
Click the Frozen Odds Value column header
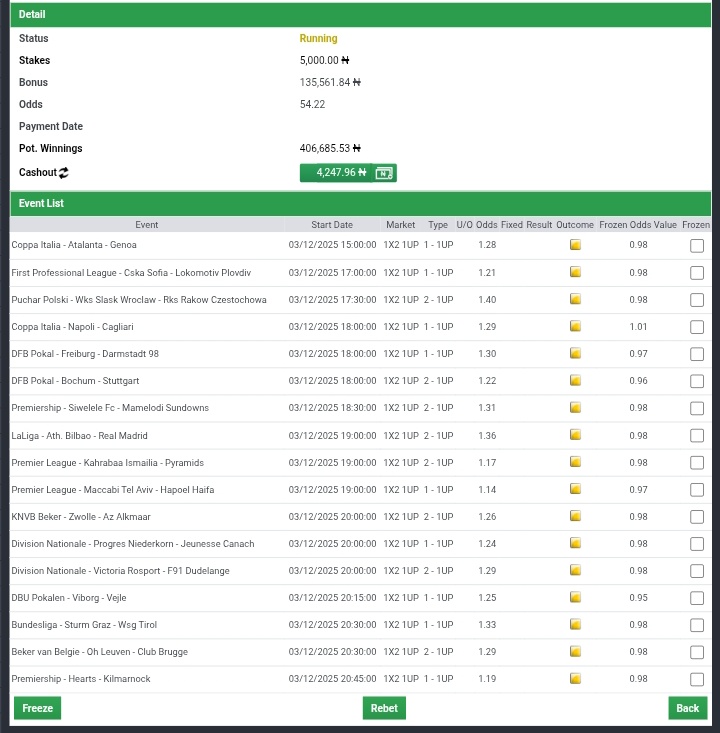[x=638, y=225]
